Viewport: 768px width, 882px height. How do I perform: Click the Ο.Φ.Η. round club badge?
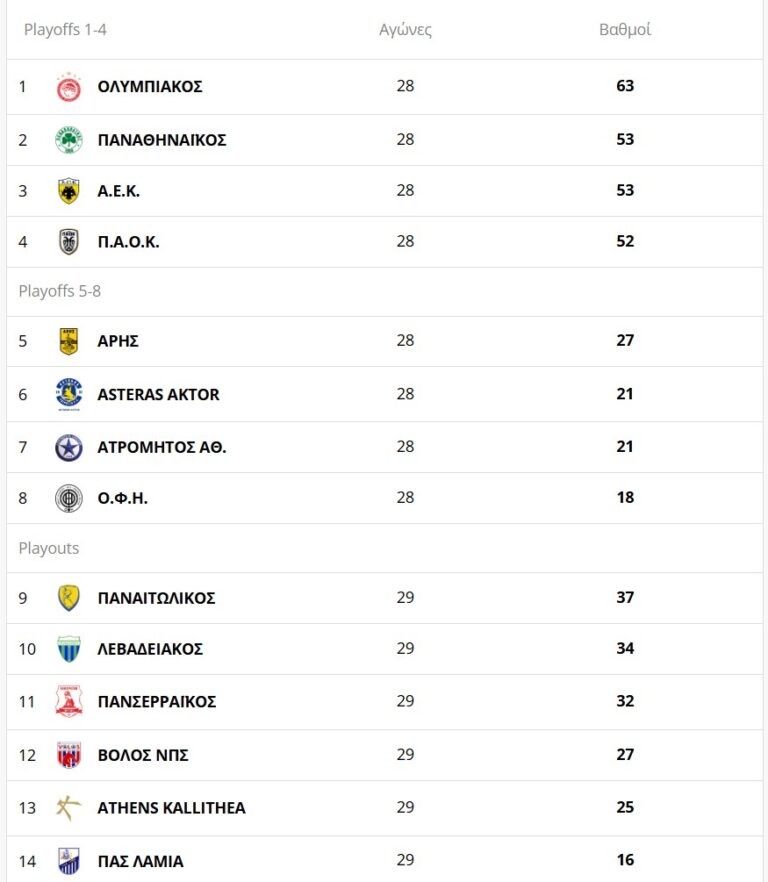(69, 498)
